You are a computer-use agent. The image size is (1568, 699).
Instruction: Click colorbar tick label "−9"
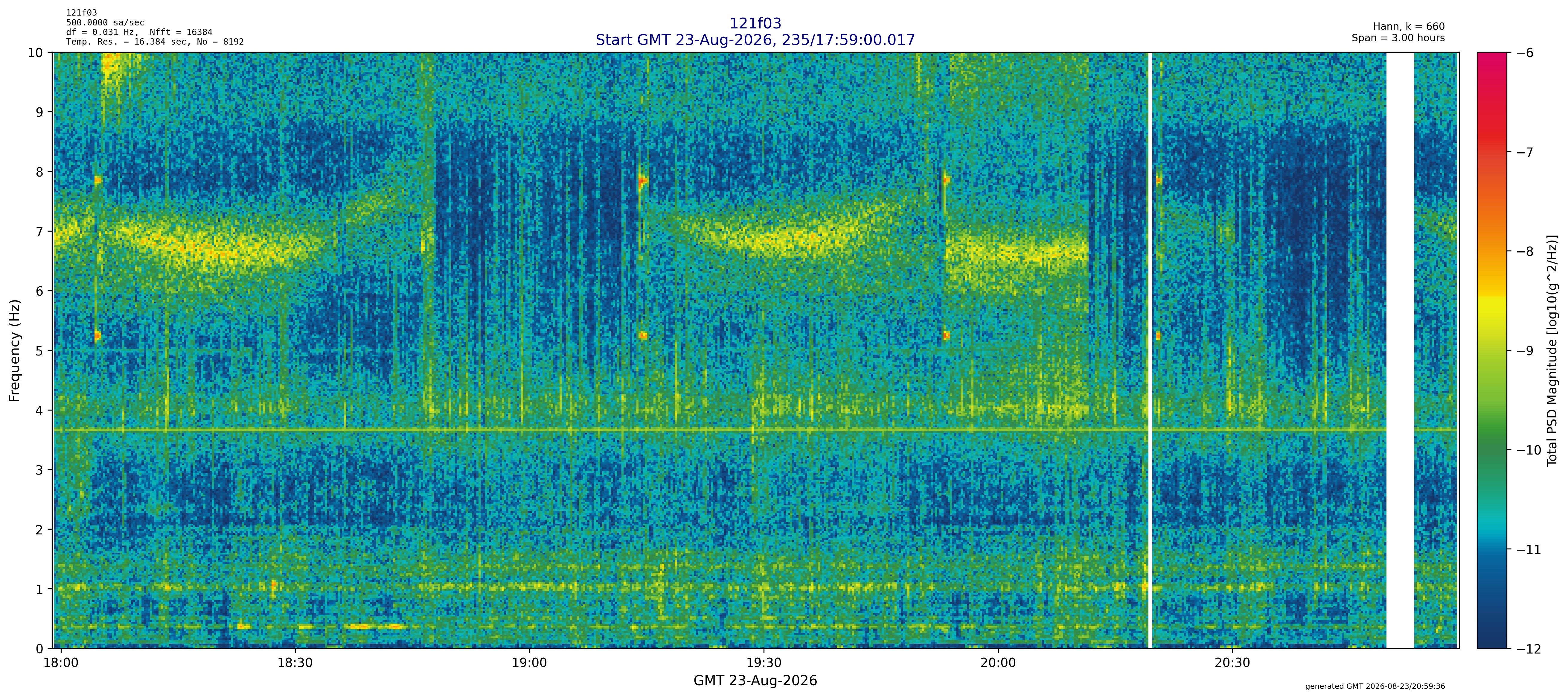click(x=1524, y=351)
